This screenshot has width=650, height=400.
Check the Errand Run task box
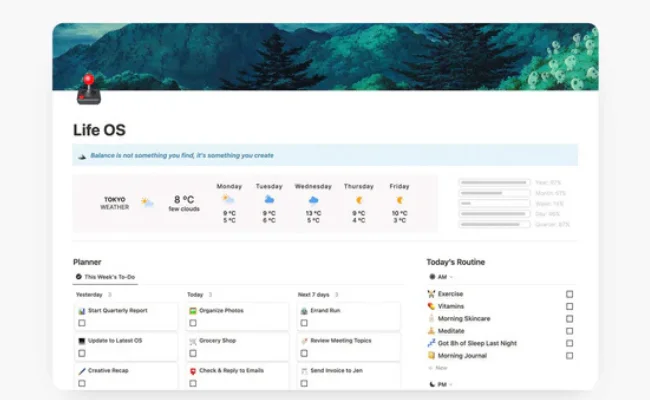pyautogui.click(x=304, y=323)
